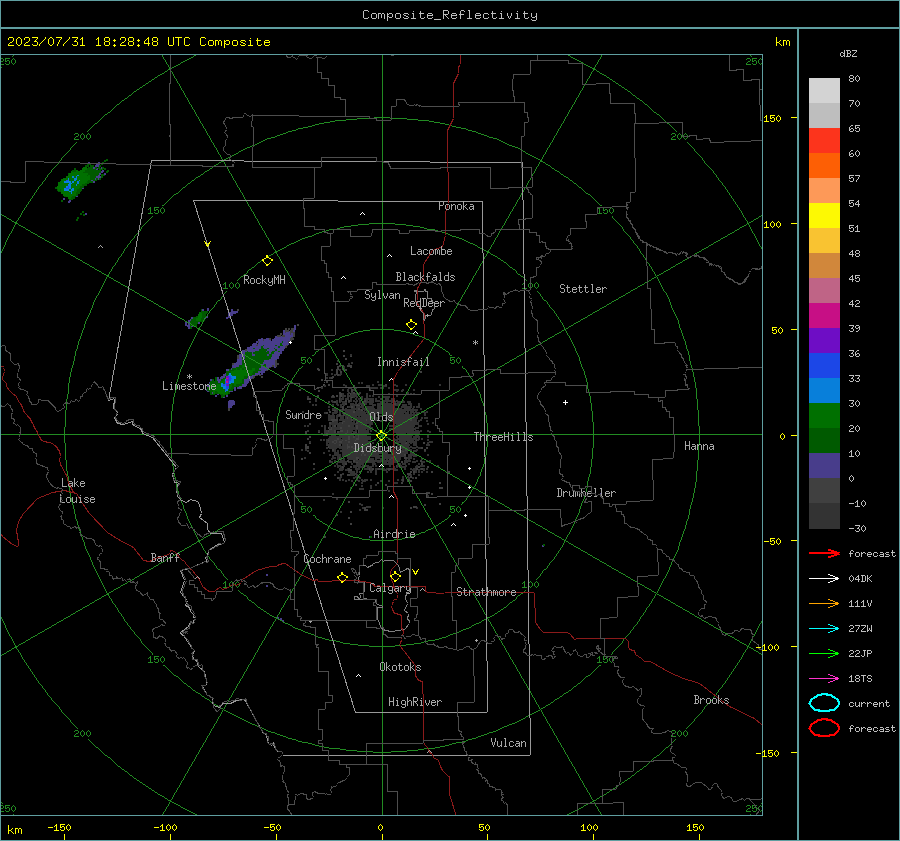The image size is (900, 841).
Task: Select the Drumheller label
Action: tap(586, 493)
